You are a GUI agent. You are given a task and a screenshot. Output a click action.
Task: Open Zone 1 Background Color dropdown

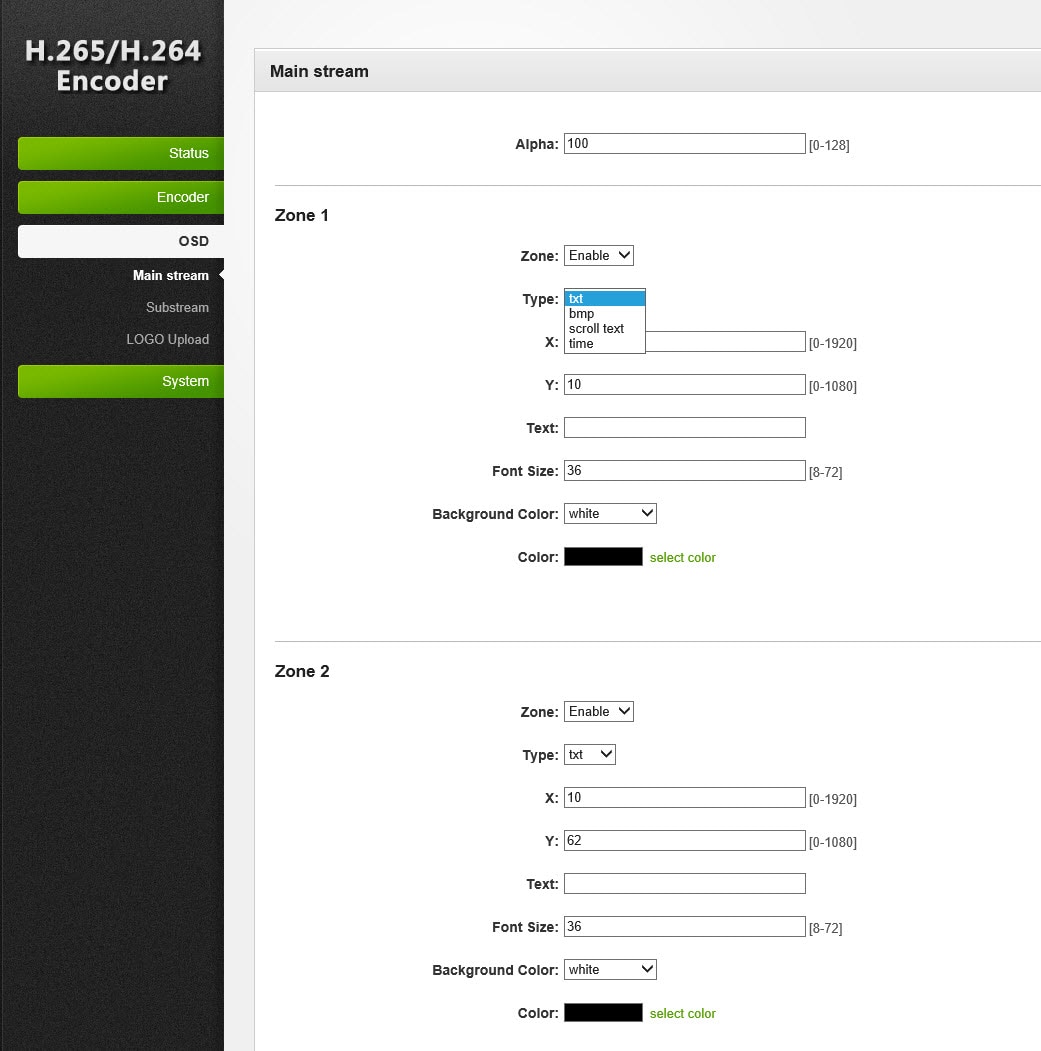(x=610, y=513)
